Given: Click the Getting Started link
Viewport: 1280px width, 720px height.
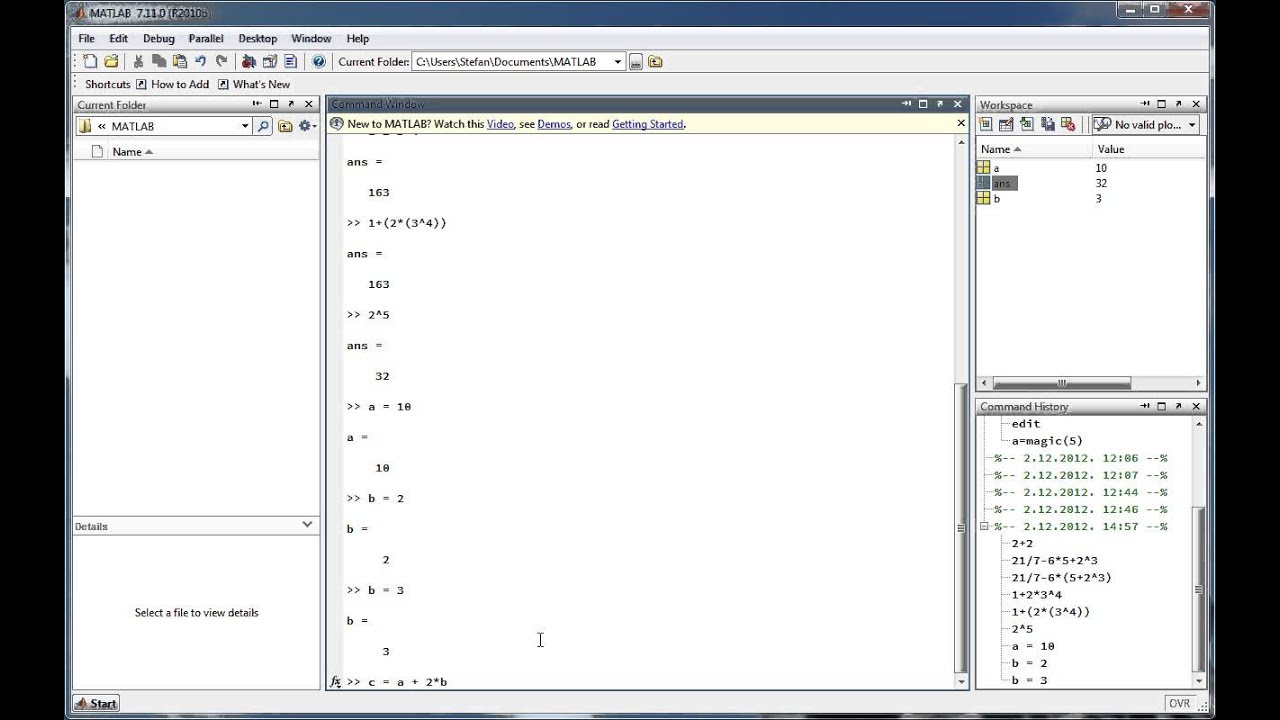Looking at the screenshot, I should [648, 124].
